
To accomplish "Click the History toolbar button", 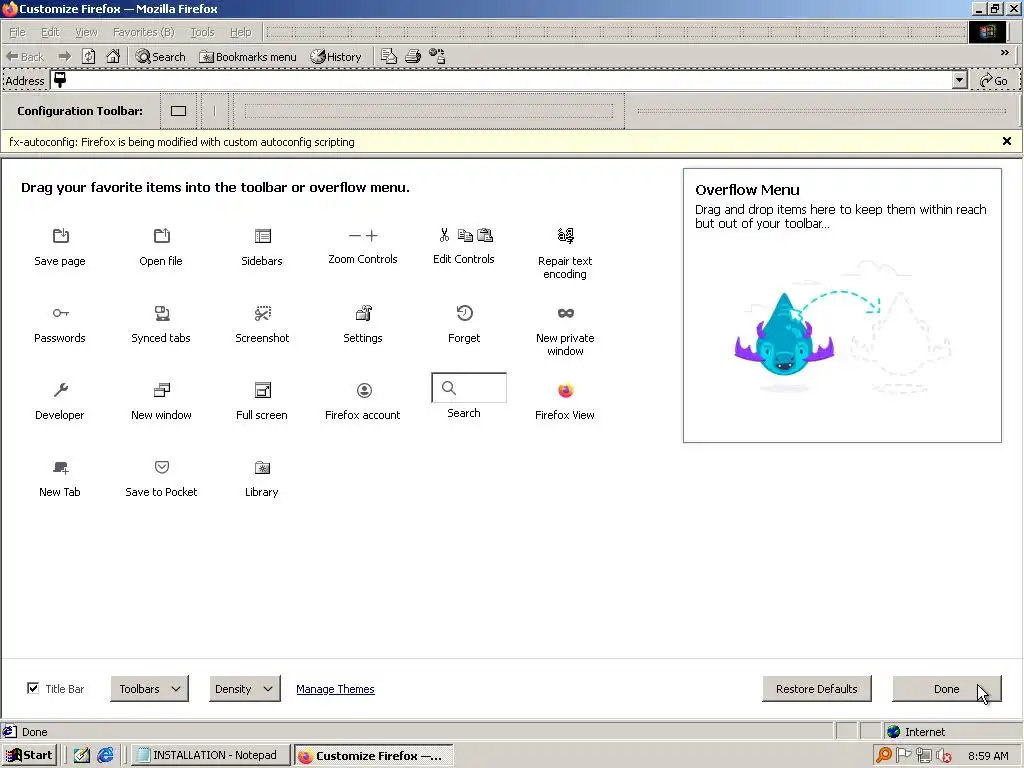I will [336, 57].
